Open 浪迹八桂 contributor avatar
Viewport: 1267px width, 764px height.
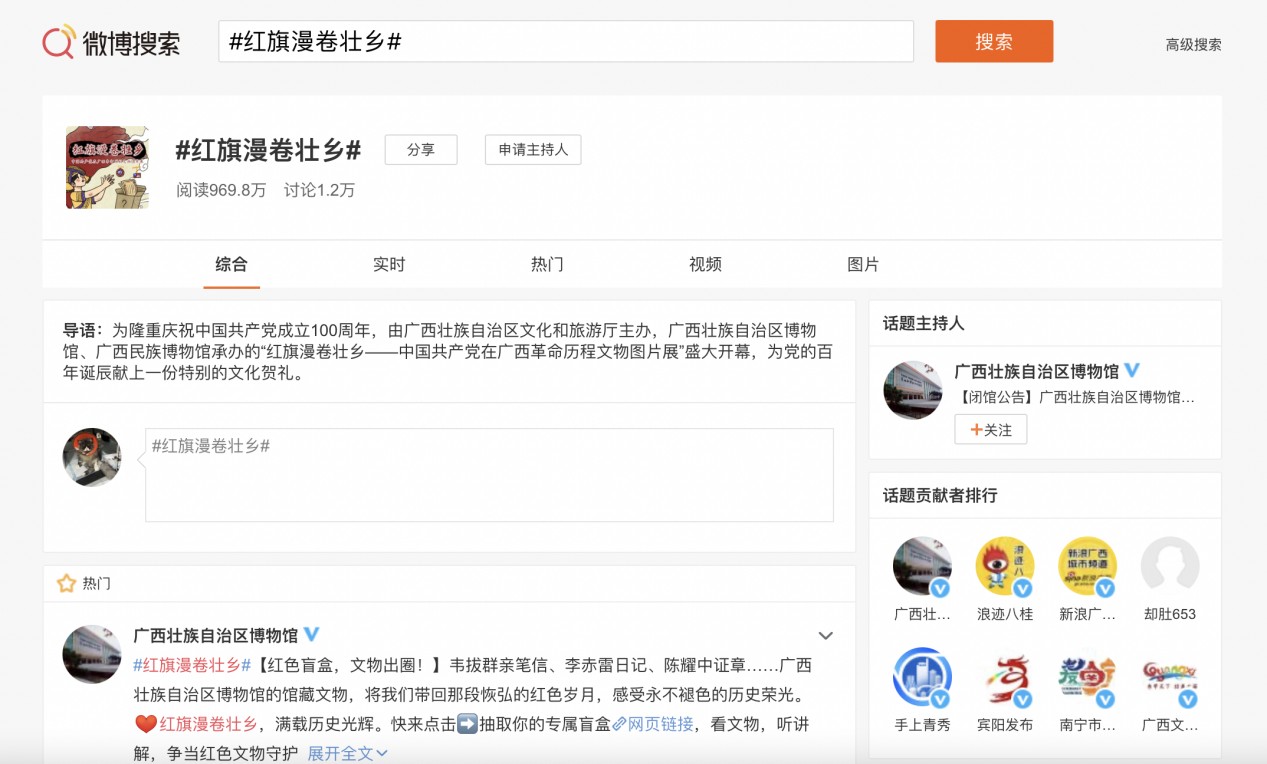click(x=1004, y=566)
